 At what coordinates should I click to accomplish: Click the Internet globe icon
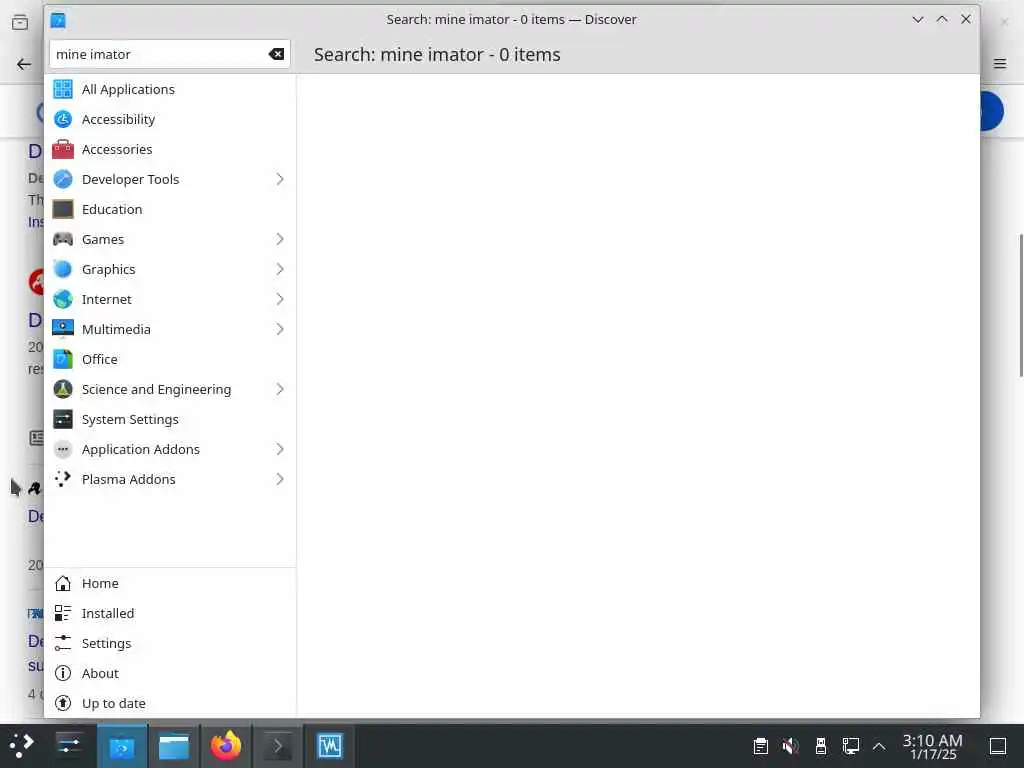(63, 299)
